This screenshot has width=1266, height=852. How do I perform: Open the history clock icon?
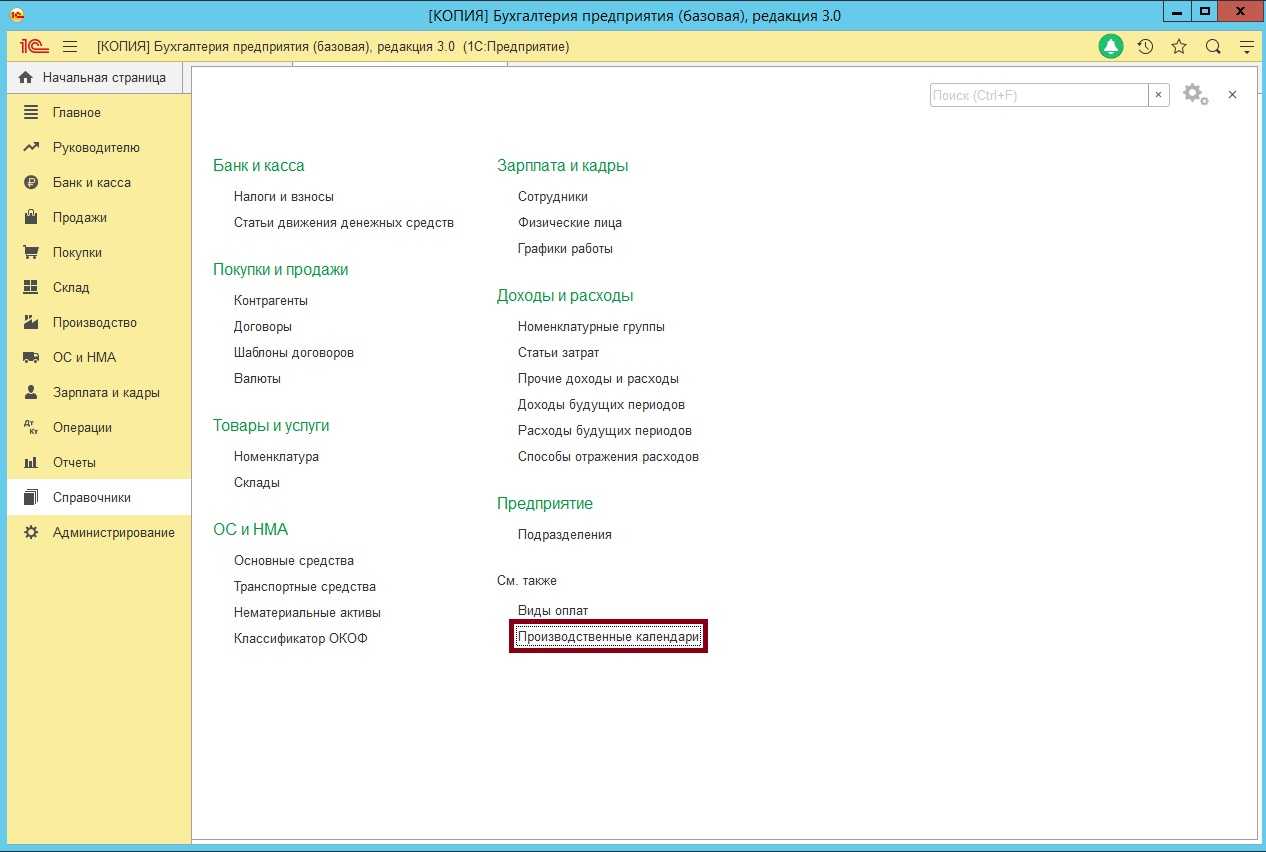click(x=1145, y=47)
